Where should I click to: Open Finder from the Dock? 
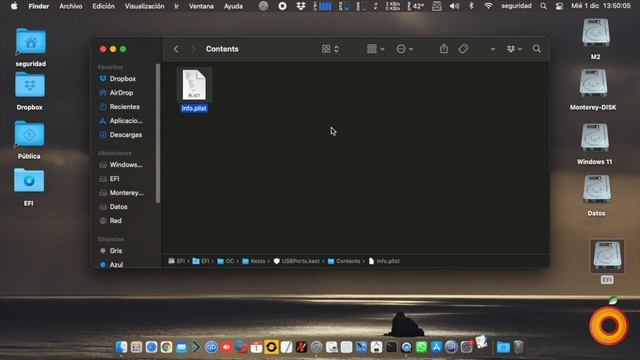pyautogui.click(x=121, y=347)
